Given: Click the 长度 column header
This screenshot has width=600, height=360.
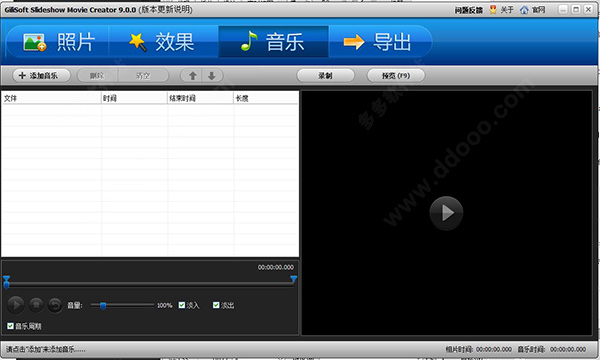Looking at the screenshot, I should (x=266, y=98).
